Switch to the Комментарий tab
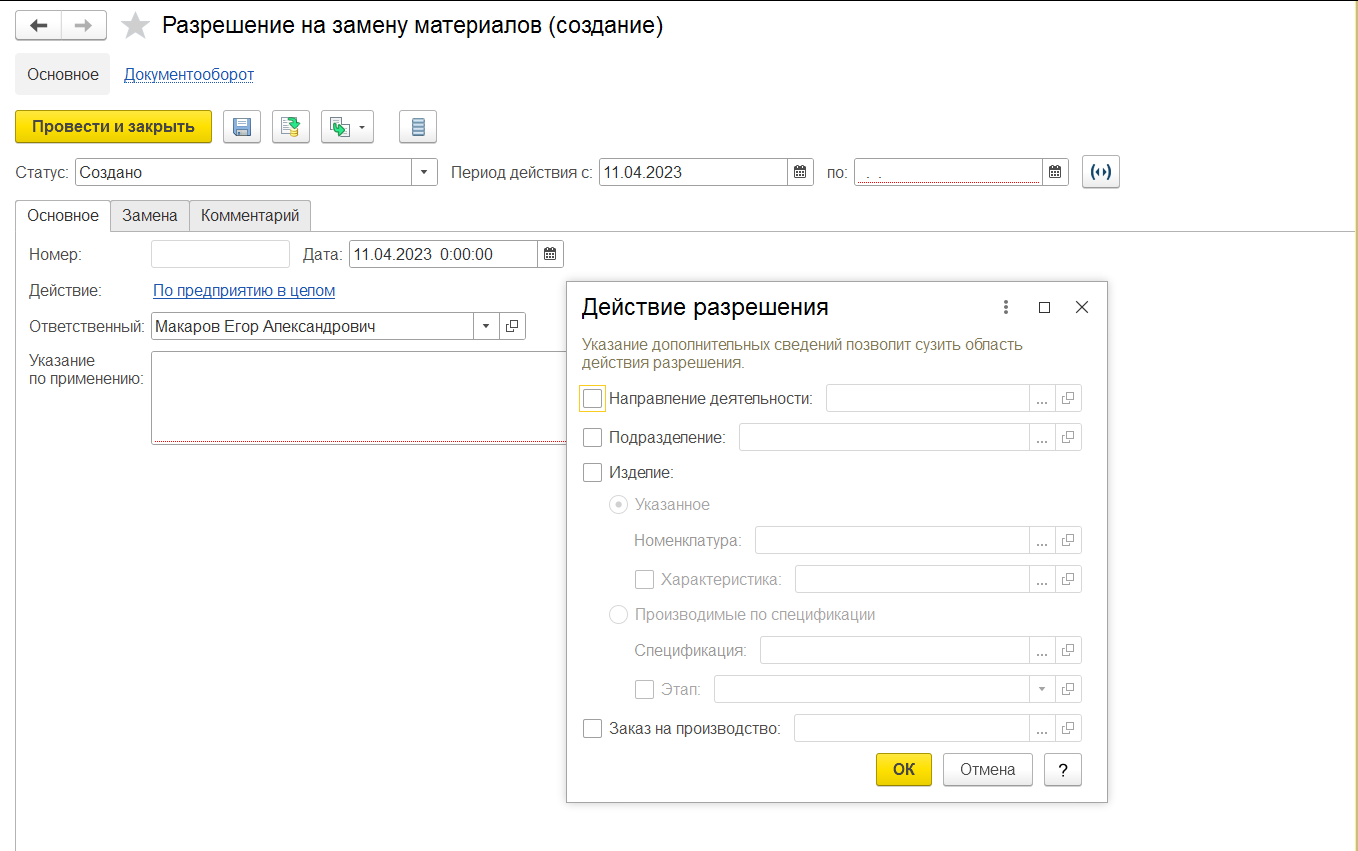 coord(250,215)
